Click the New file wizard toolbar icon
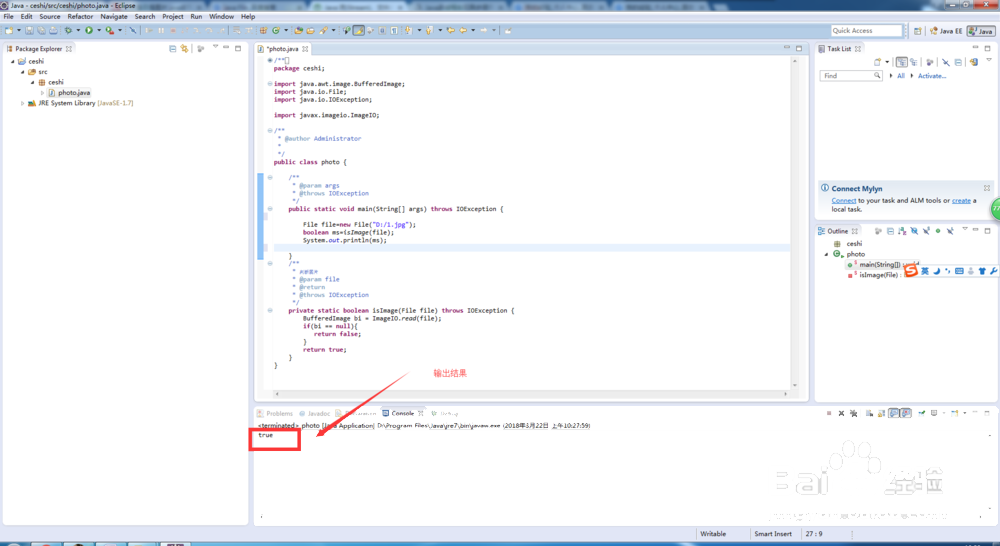 pos(8,30)
